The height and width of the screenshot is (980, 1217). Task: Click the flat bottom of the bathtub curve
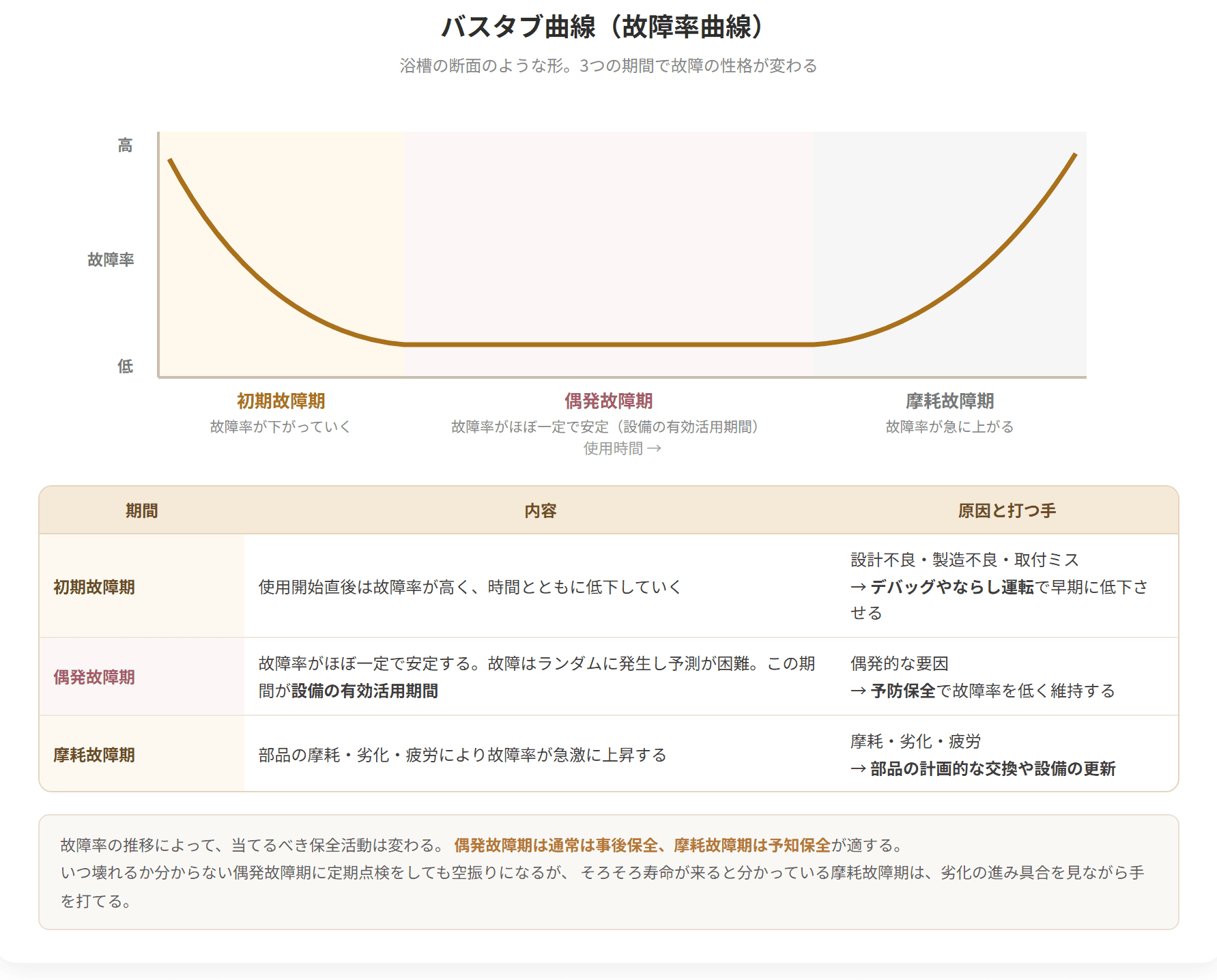(x=608, y=345)
